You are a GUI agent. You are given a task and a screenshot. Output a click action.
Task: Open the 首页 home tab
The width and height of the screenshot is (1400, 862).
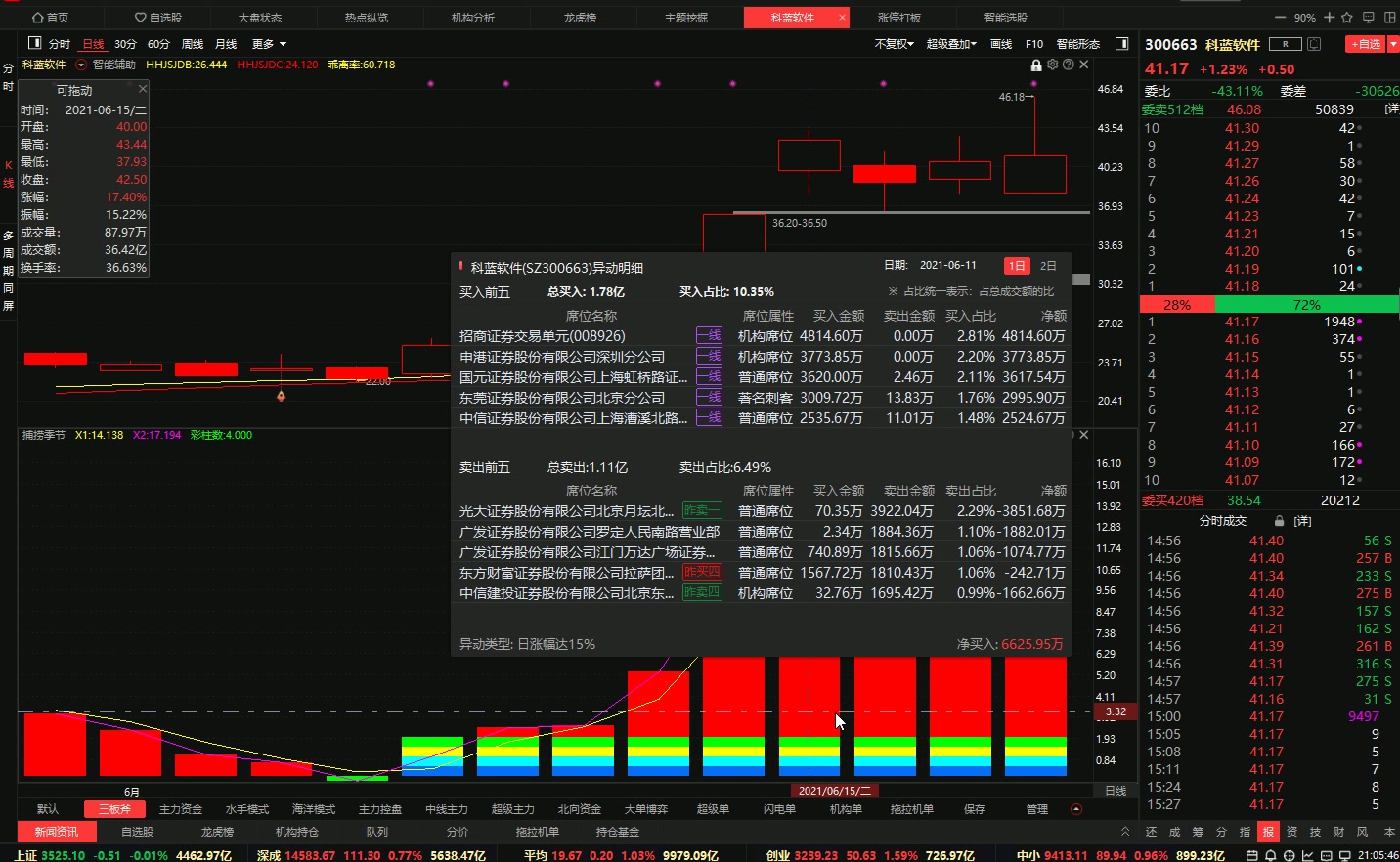[51, 18]
